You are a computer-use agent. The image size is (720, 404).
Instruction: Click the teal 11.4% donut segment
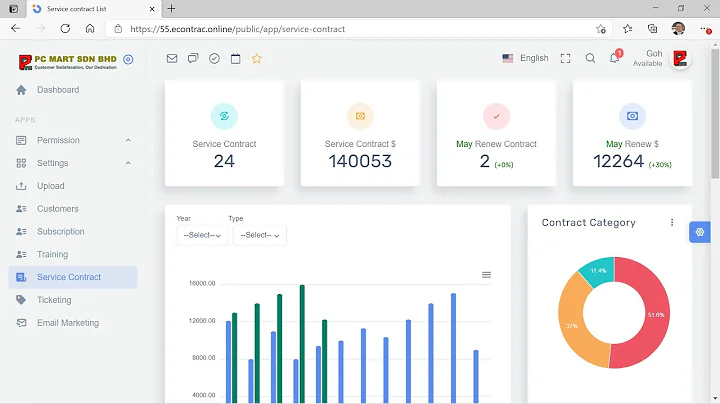point(597,271)
